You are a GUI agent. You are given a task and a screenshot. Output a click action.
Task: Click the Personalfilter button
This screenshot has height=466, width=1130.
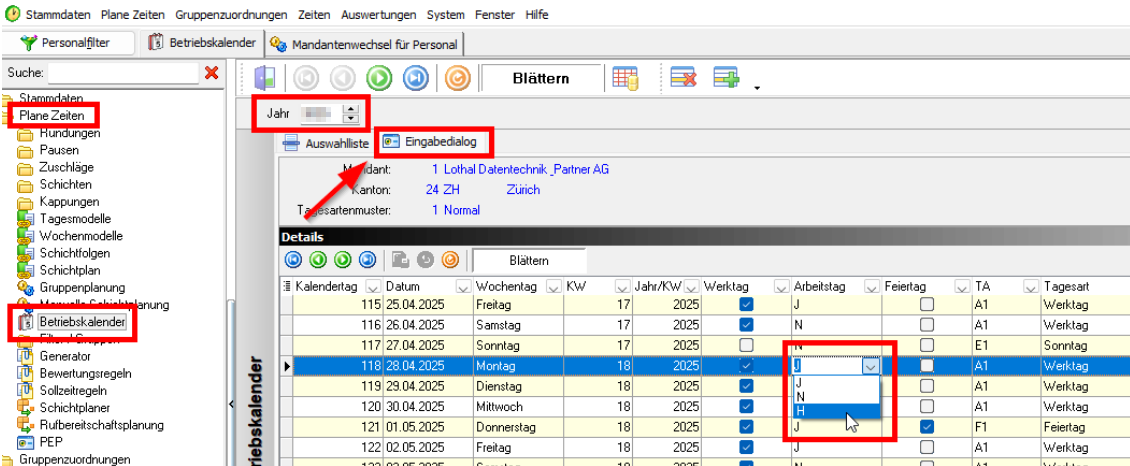pos(65,43)
